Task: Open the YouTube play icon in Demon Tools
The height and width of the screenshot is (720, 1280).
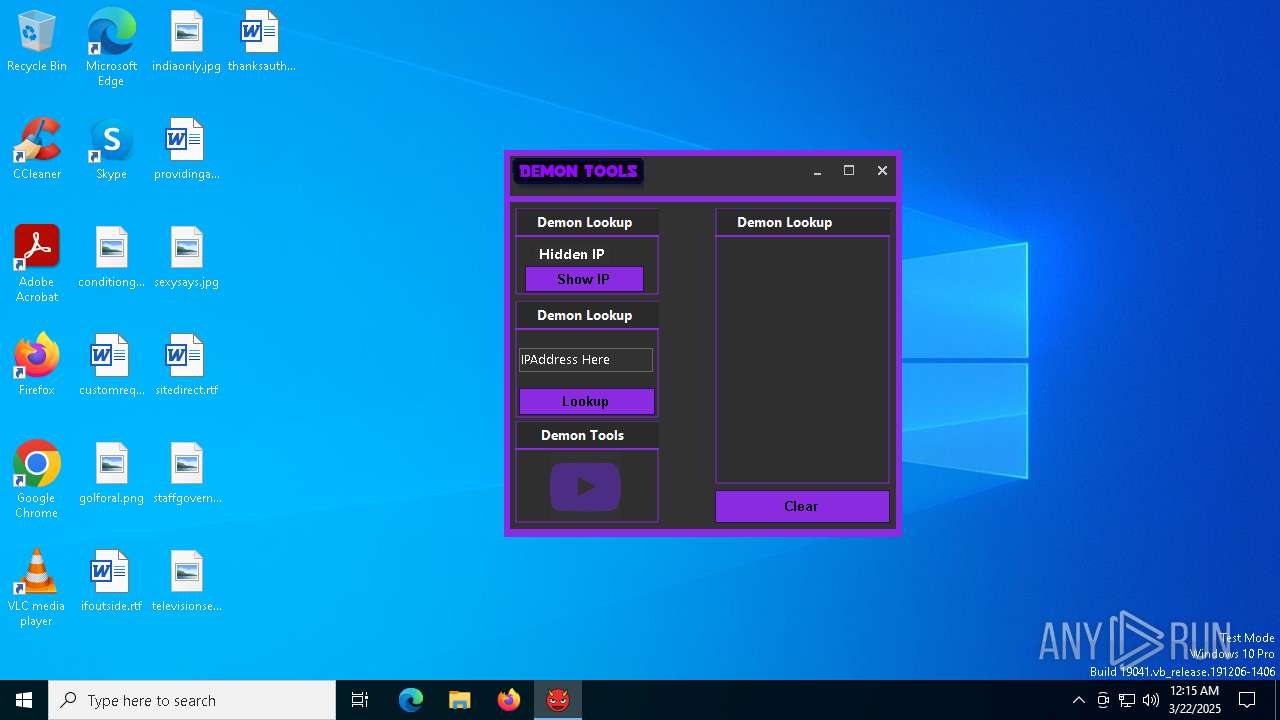Action: click(585, 487)
